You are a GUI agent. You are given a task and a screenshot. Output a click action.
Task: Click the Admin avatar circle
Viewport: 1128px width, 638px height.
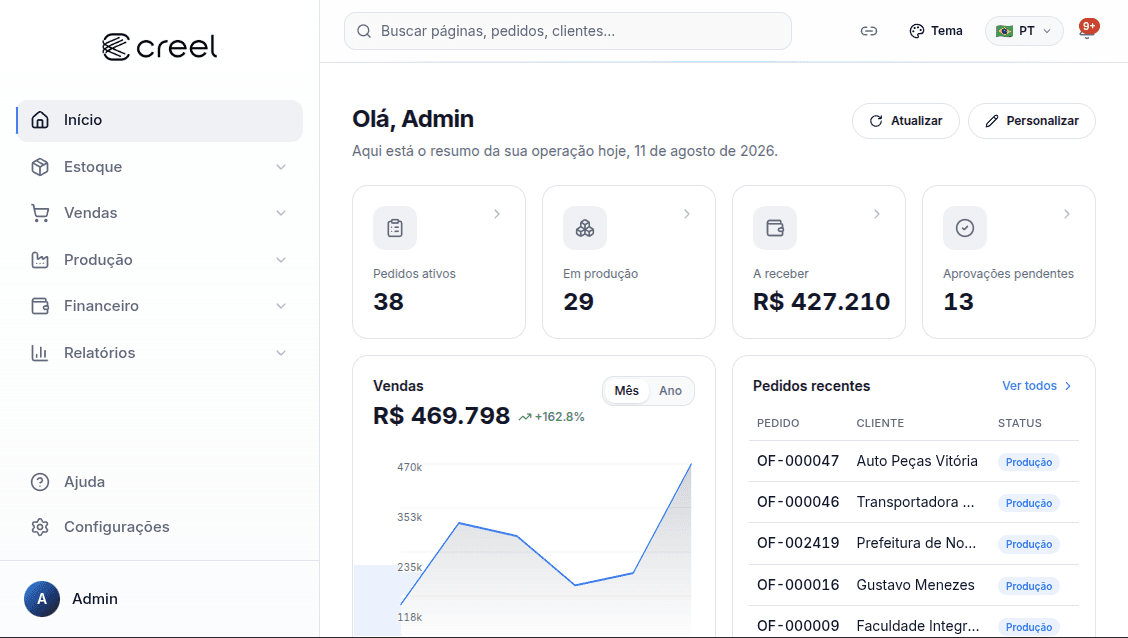click(x=42, y=599)
